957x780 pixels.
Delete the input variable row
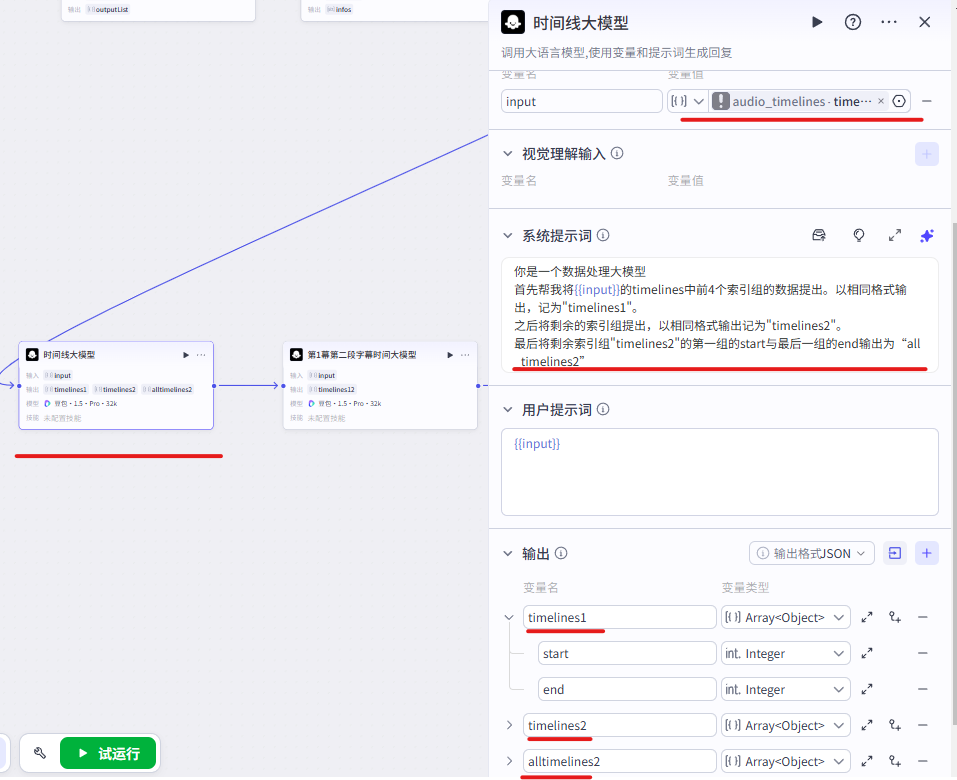click(926, 101)
